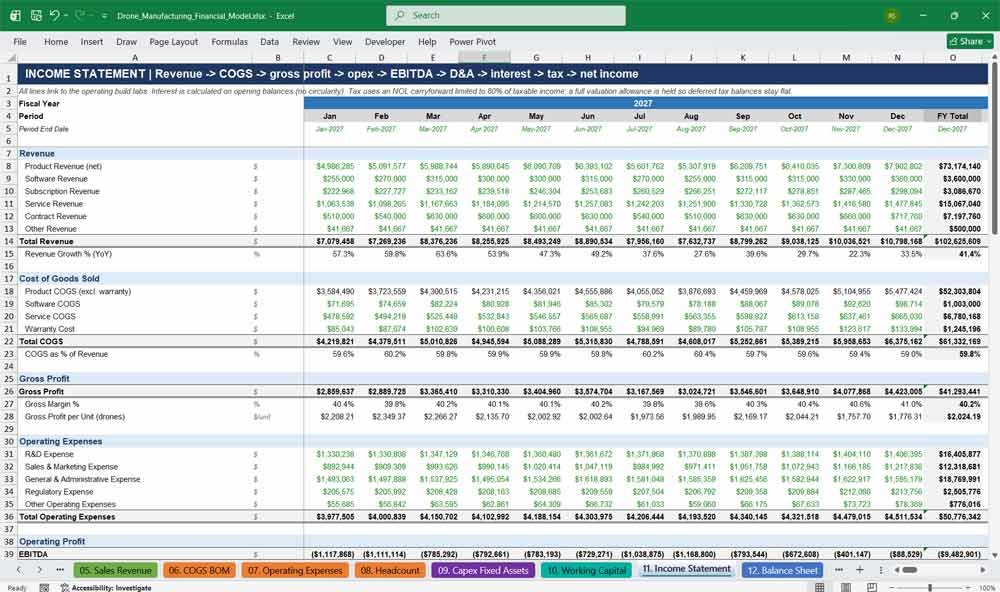Click the Save icon in title bar

click(x=36, y=15)
